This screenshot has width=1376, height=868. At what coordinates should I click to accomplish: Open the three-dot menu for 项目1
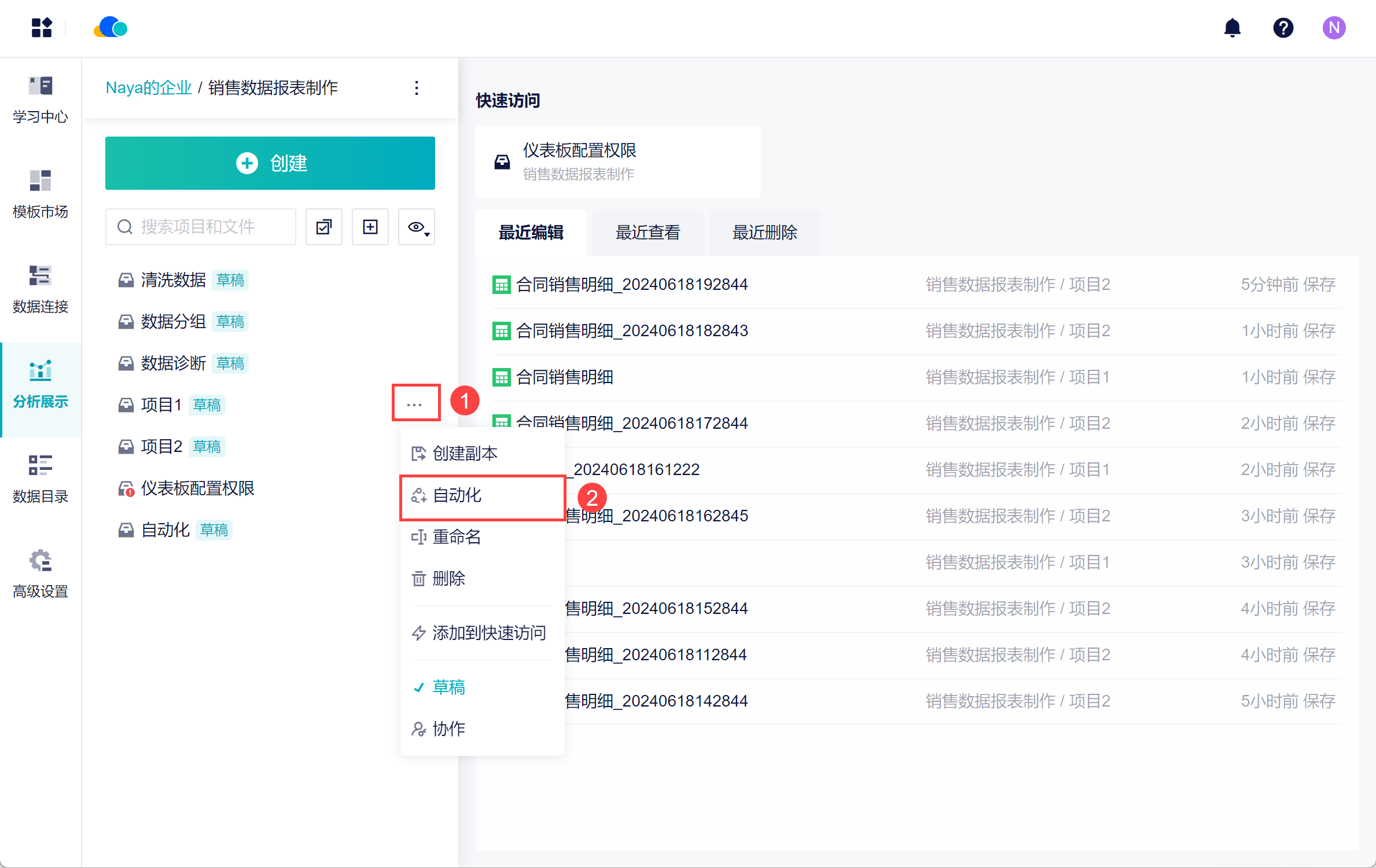click(x=415, y=403)
